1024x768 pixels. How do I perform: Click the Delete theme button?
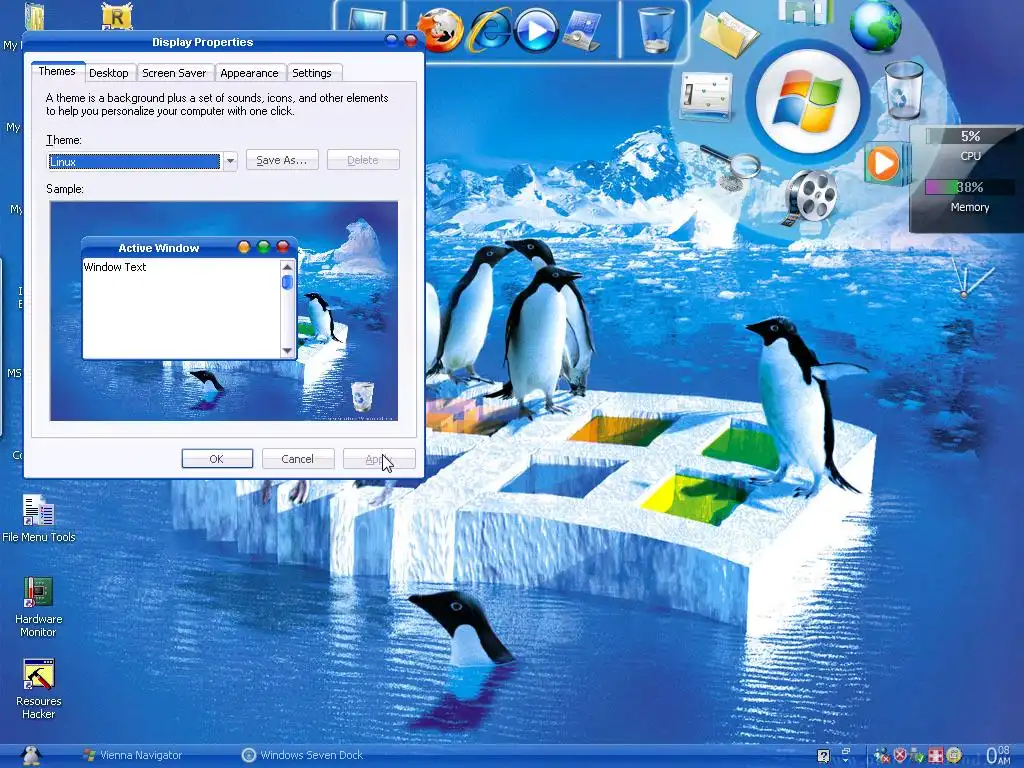[x=363, y=160]
